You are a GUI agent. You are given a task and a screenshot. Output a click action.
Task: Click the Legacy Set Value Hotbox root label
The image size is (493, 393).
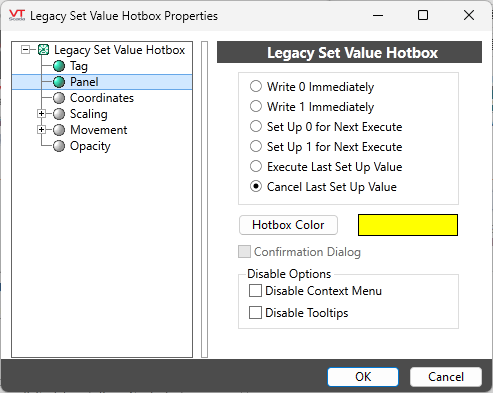pyautogui.click(x=119, y=50)
